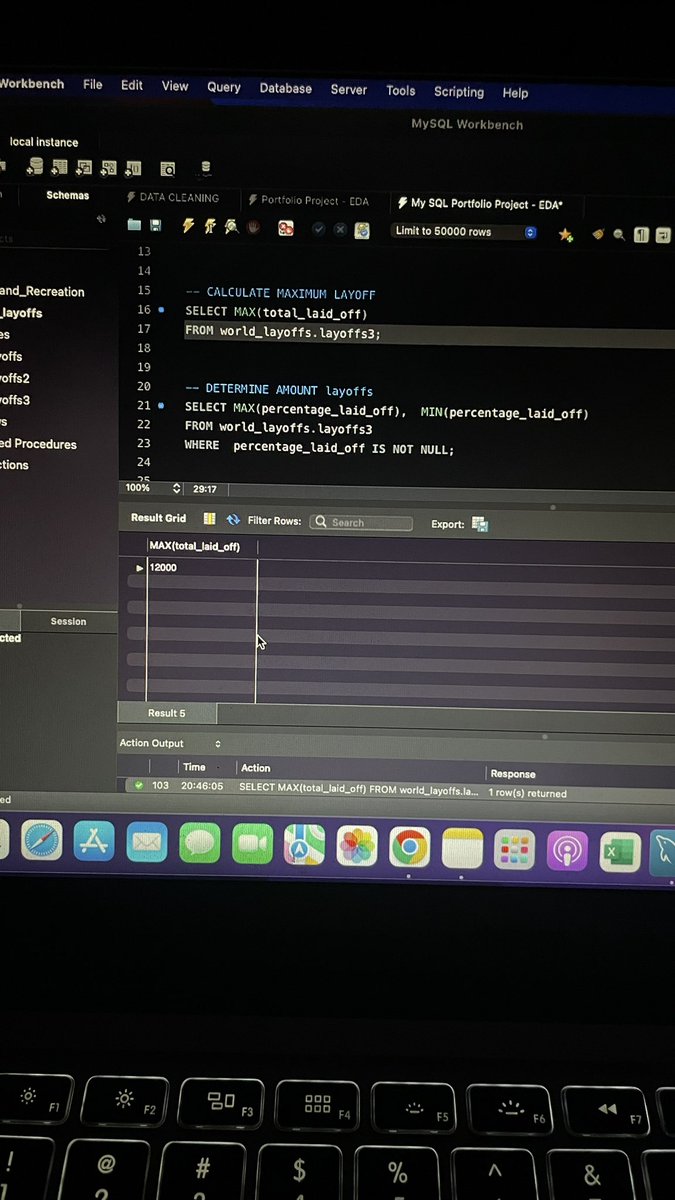
Task: Select My SQL Portfolio Project - EDA* tab
Action: (480, 203)
